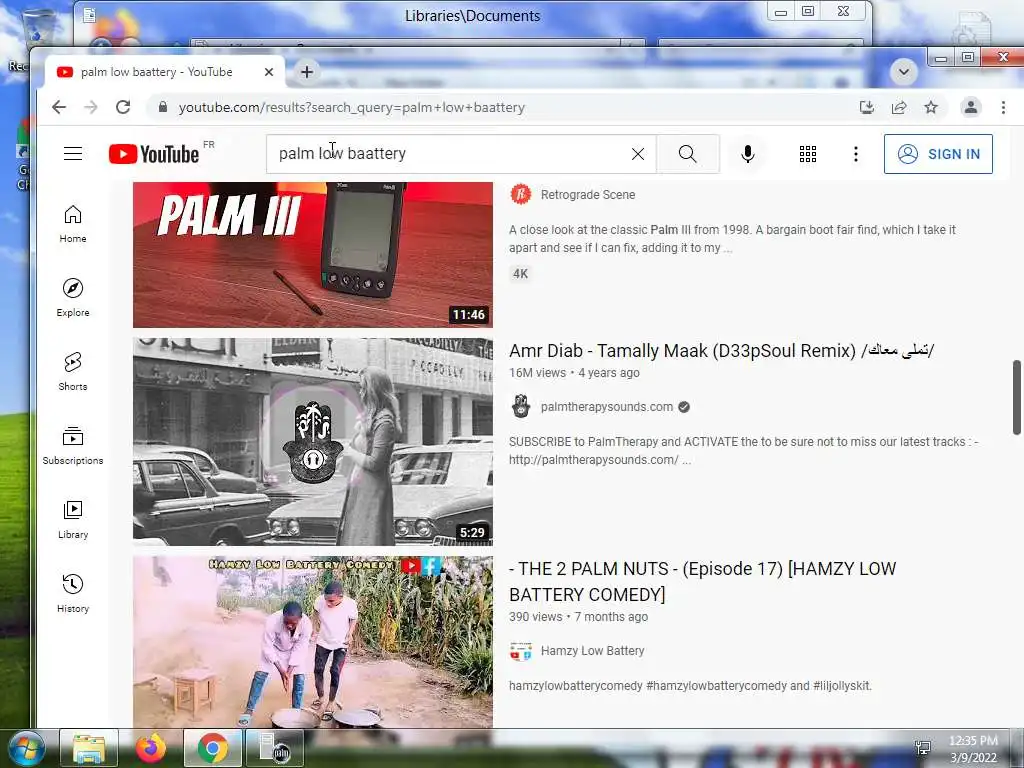Open Library in YouTube sidebar
Viewport: 1024px width, 768px height.
click(x=72, y=519)
